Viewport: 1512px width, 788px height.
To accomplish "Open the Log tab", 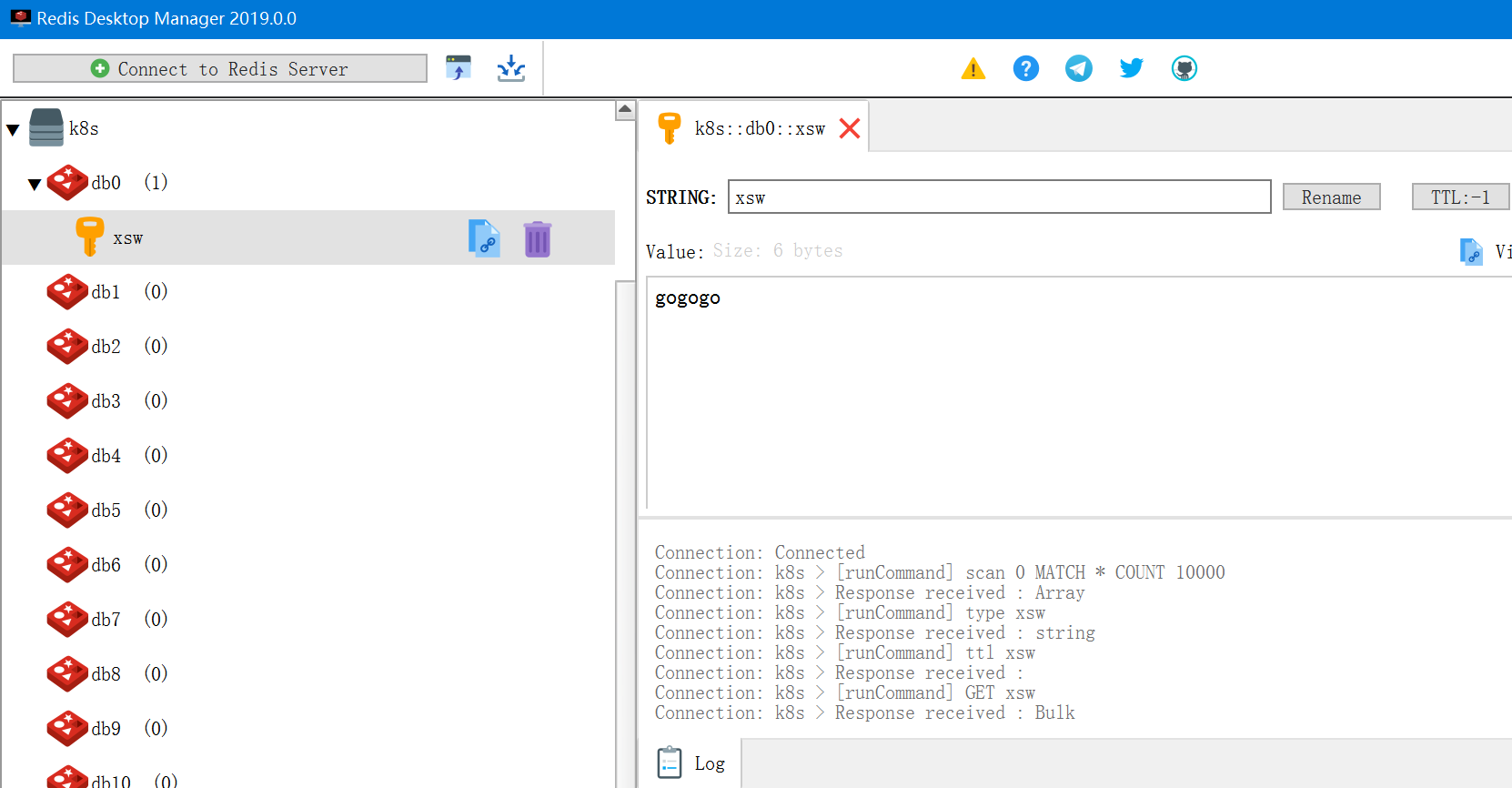I will point(690,763).
